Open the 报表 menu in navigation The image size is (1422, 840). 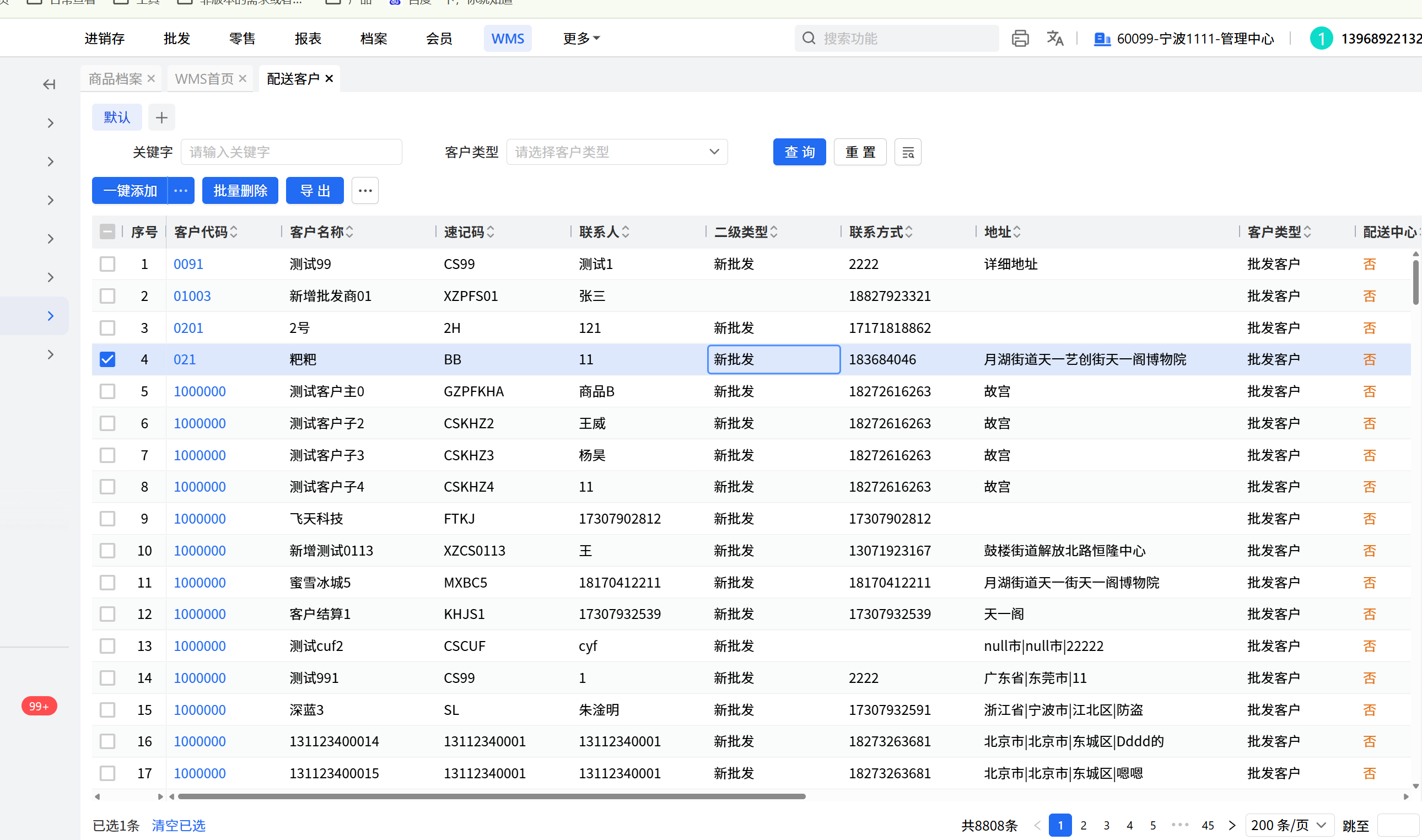(308, 39)
